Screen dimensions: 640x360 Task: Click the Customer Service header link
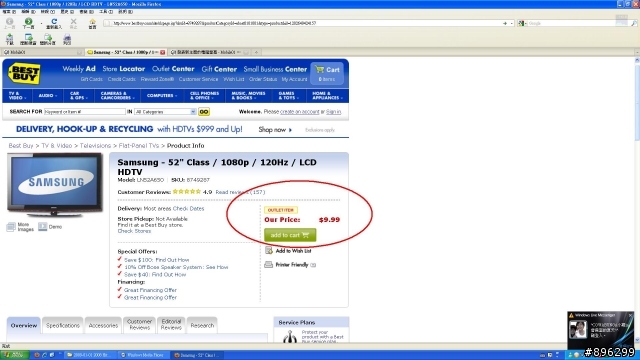tap(198, 79)
